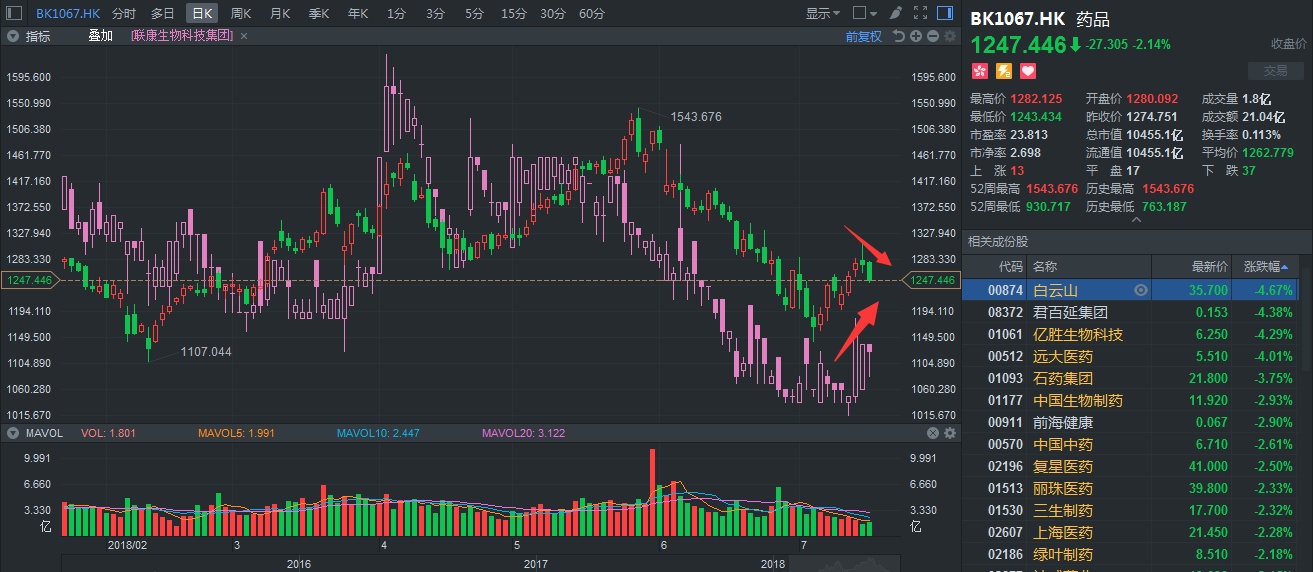1313x572 pixels.
Task: Toggle the left sidebar panel icon
Action: click(15, 14)
